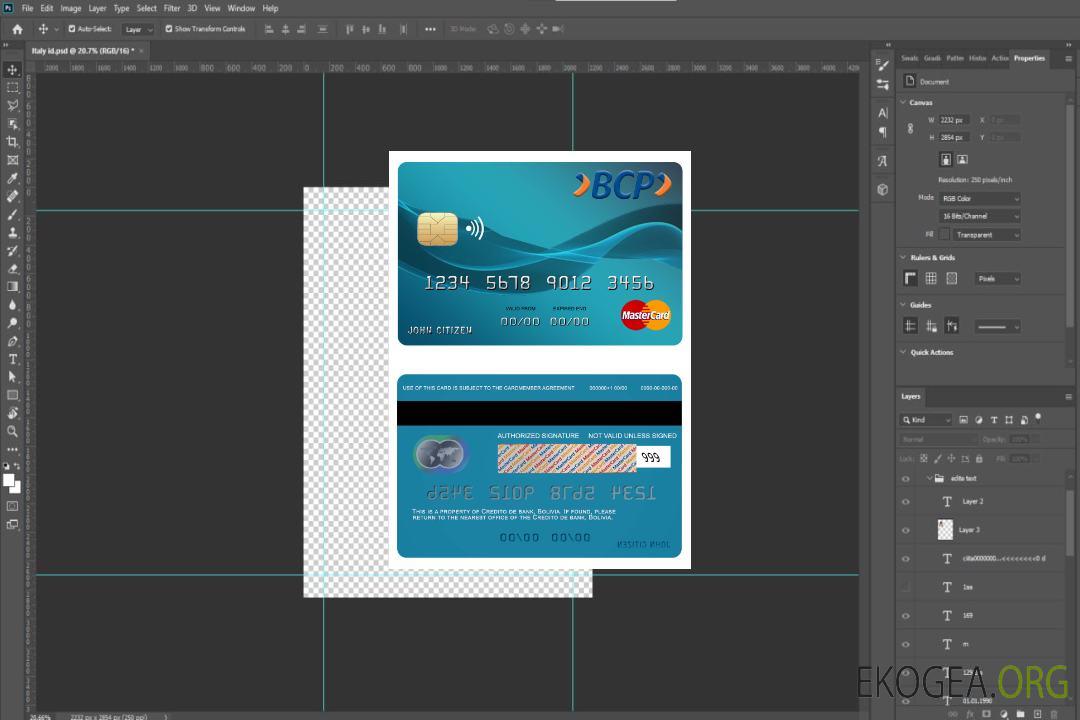Select the Horizontal Type tool

click(x=12, y=359)
